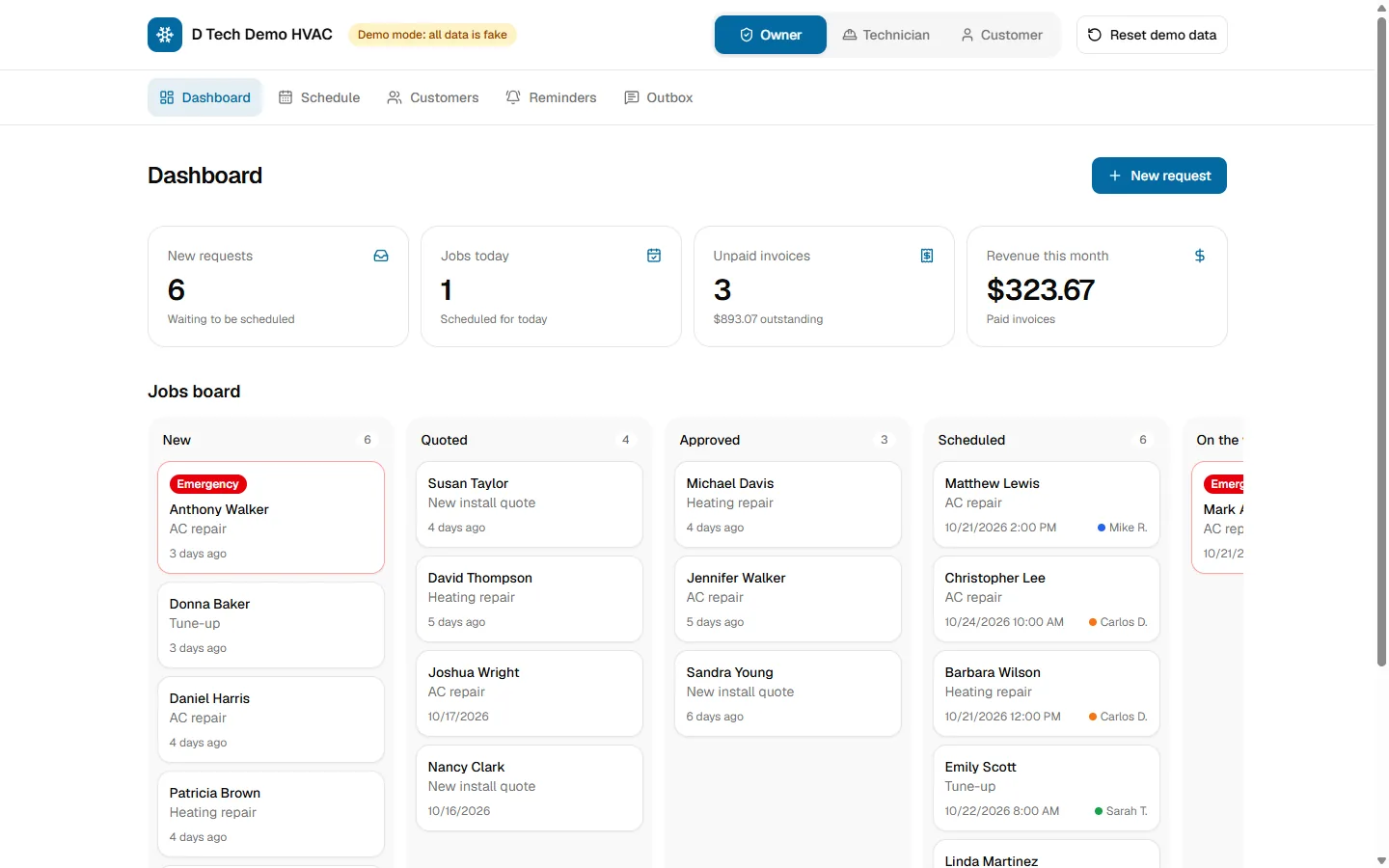Image resolution: width=1389 pixels, height=868 pixels.
Task: Click the scrollbar down arrow
Action: tap(1381, 860)
